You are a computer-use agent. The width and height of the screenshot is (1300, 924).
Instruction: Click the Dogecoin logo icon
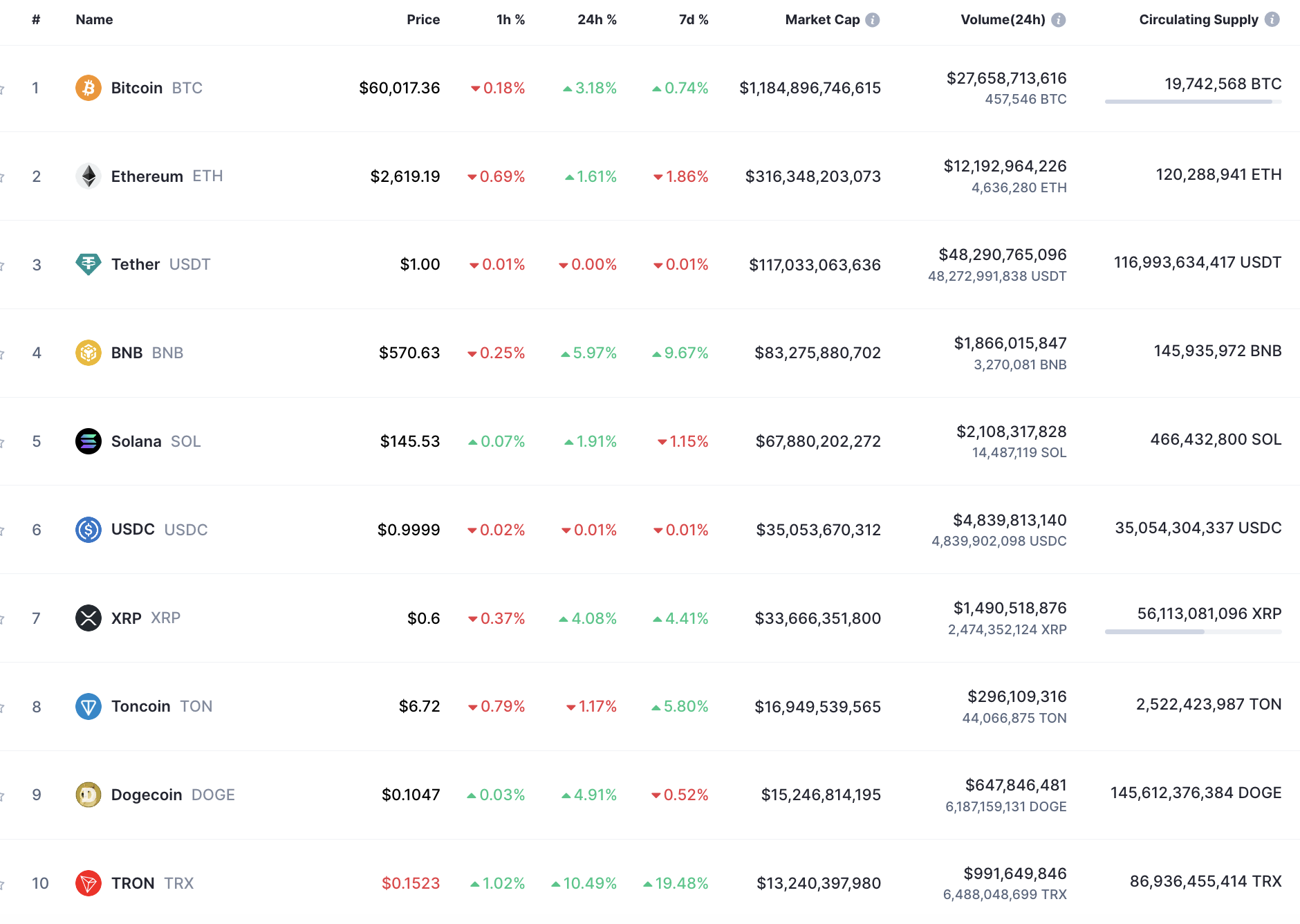pyautogui.click(x=88, y=795)
